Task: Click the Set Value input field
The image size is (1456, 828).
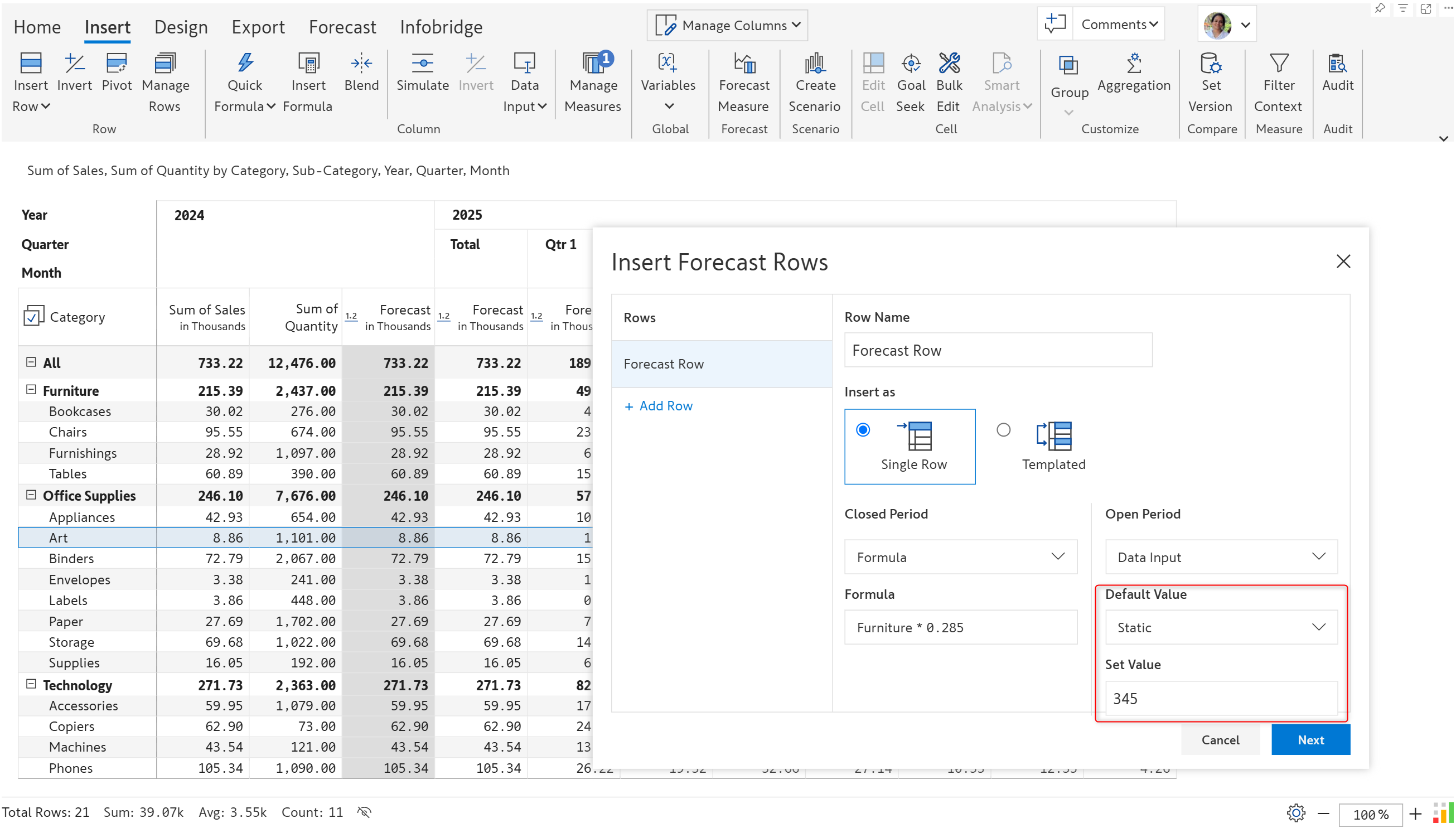Action: (1221, 698)
